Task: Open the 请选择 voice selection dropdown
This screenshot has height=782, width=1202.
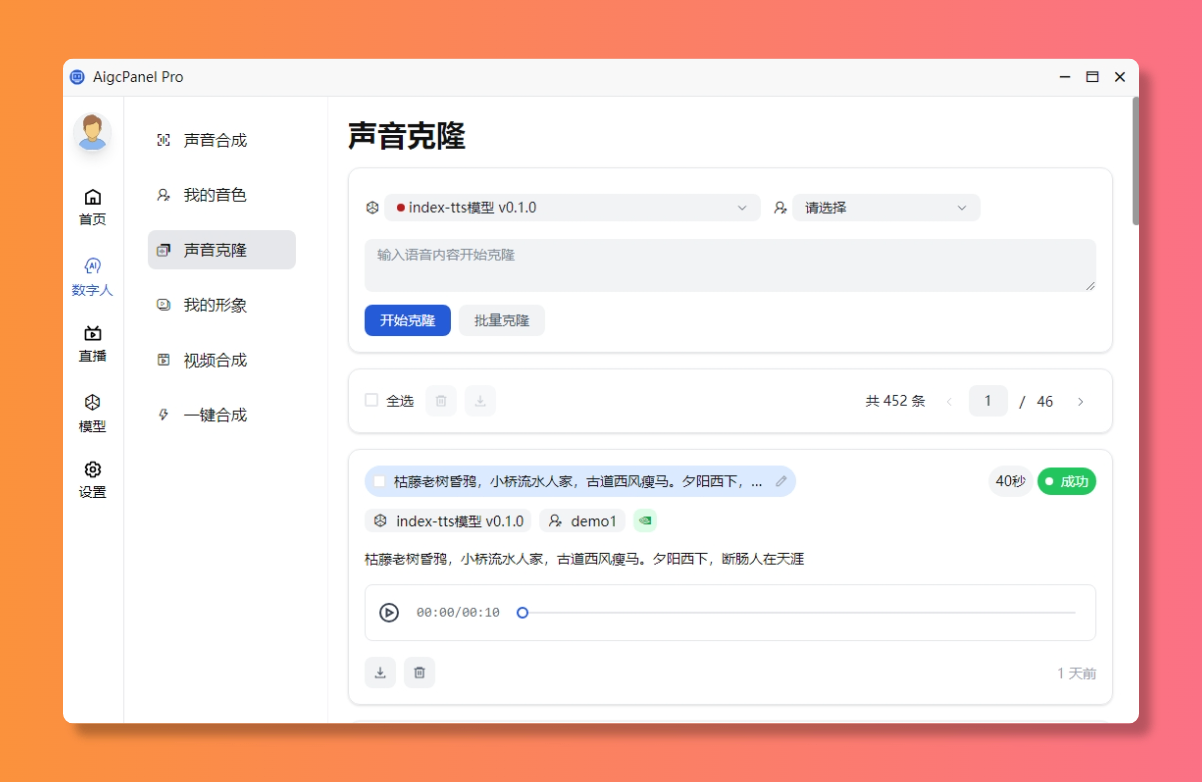Action: click(885, 208)
